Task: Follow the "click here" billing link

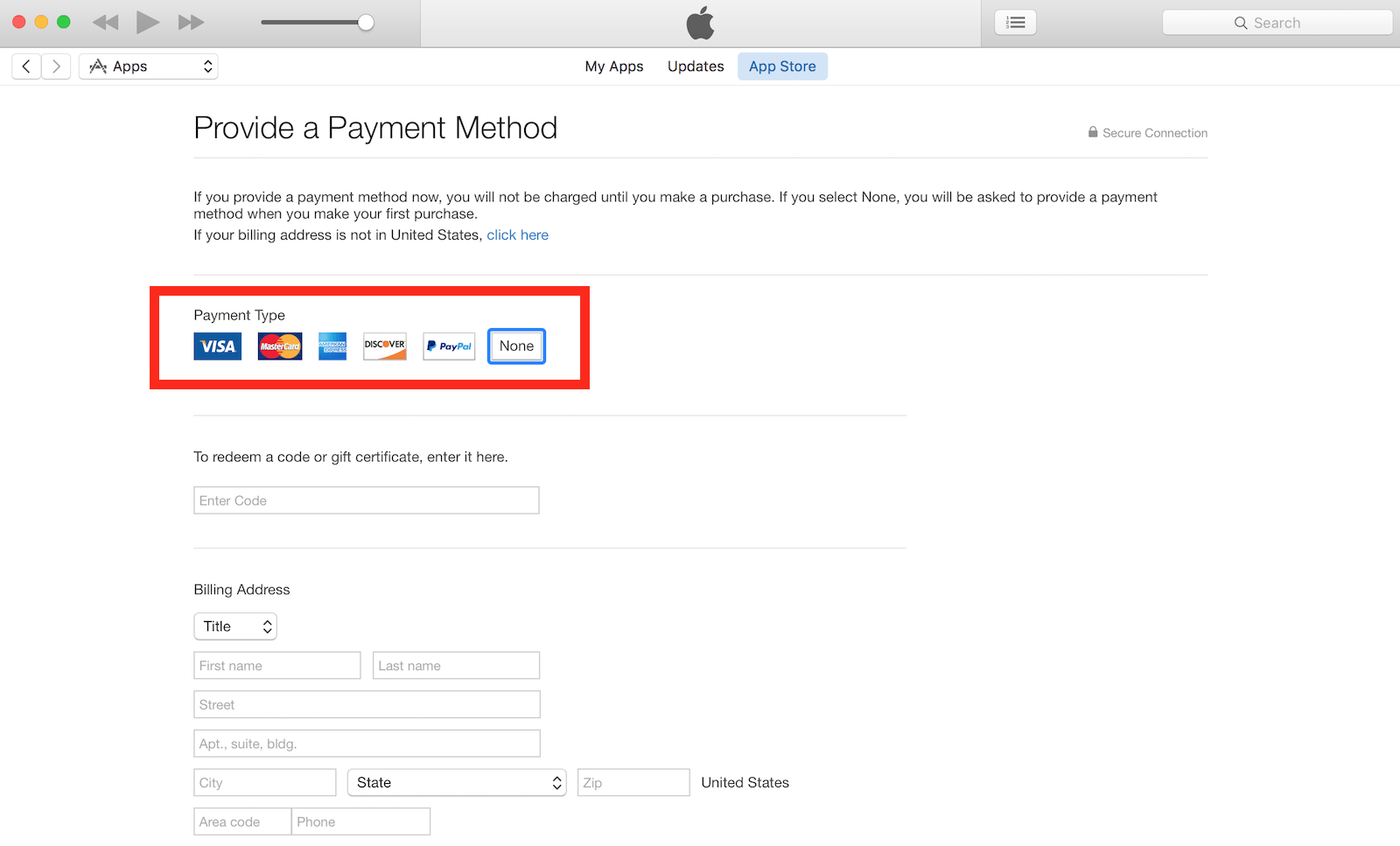Action: [517, 235]
